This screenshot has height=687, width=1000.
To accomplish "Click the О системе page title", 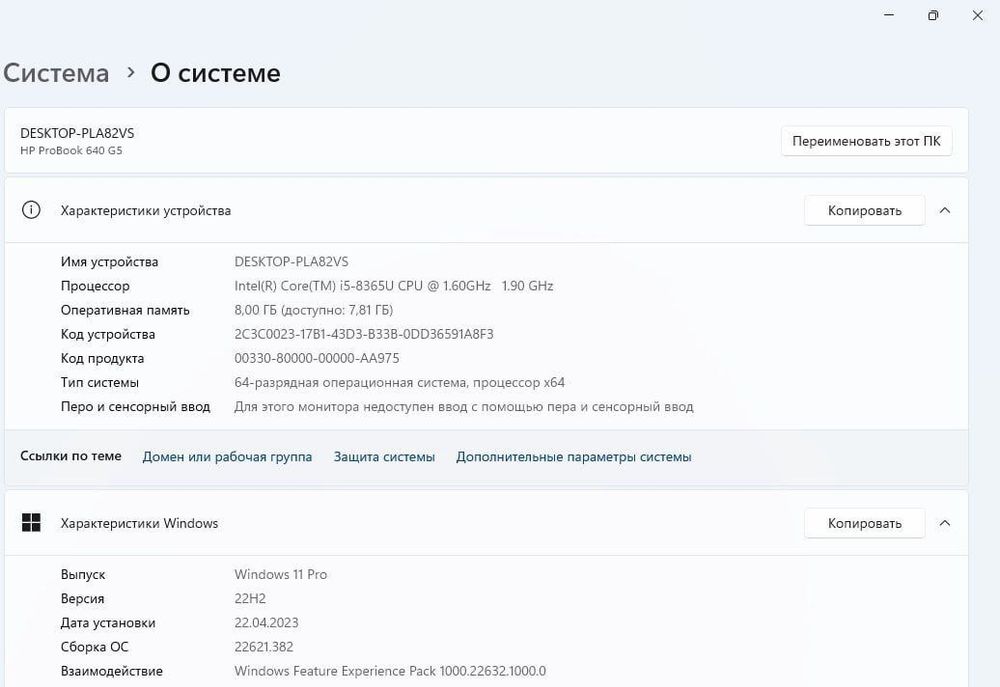I will coord(216,73).
